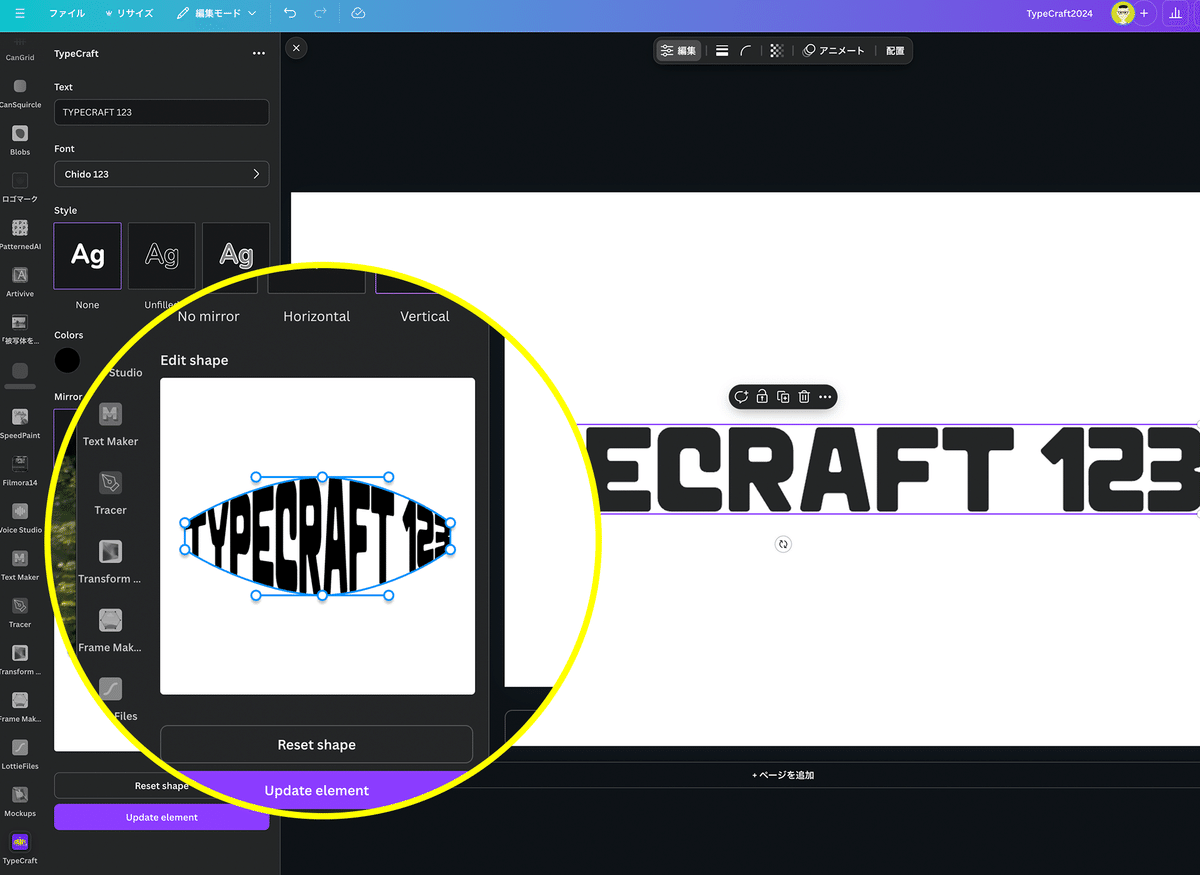1200x875 pixels.
Task: Select the black color swatch under Colors
Action: click(67, 360)
